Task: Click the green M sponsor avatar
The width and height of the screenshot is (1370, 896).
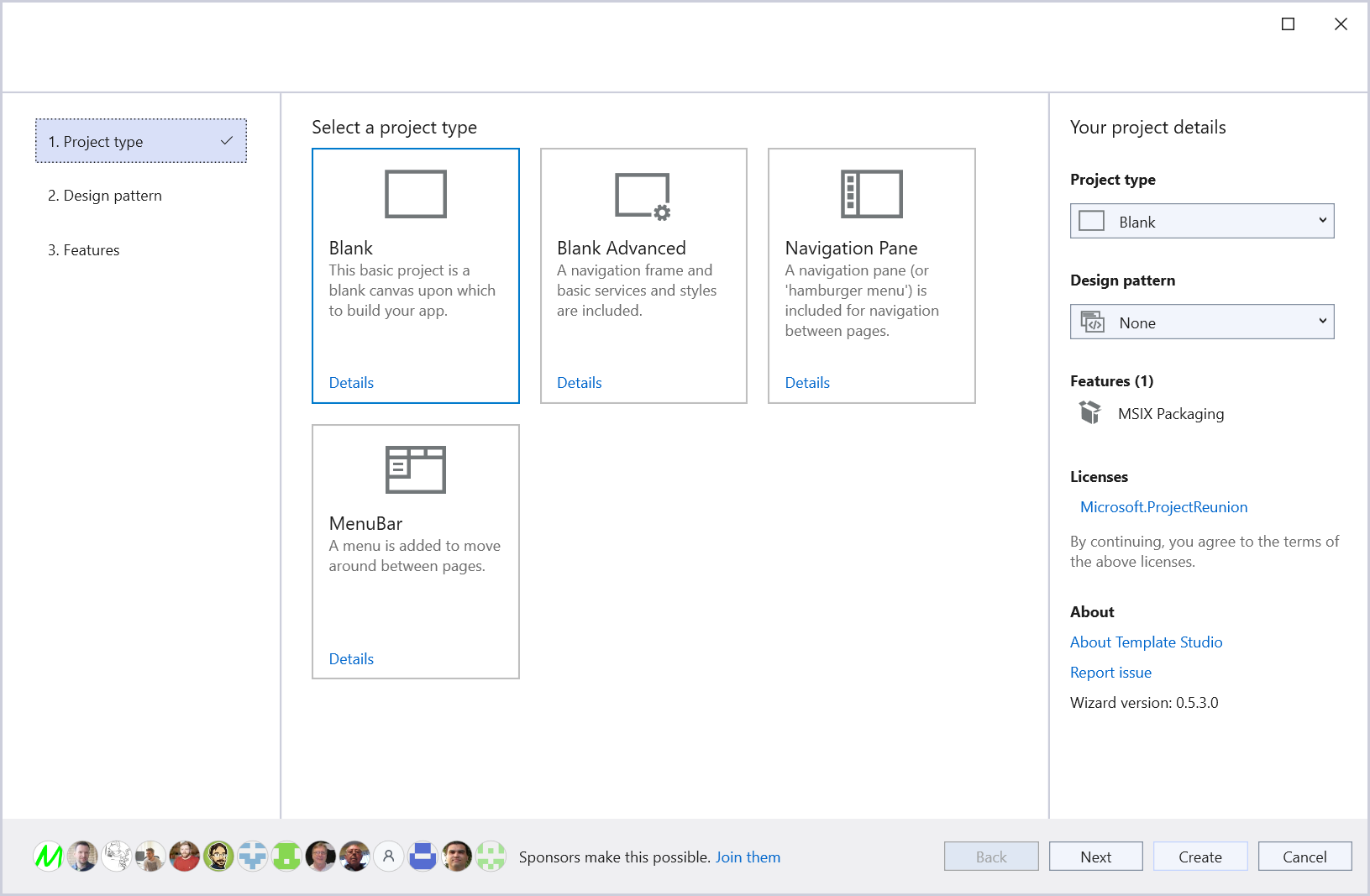Action: click(49, 857)
